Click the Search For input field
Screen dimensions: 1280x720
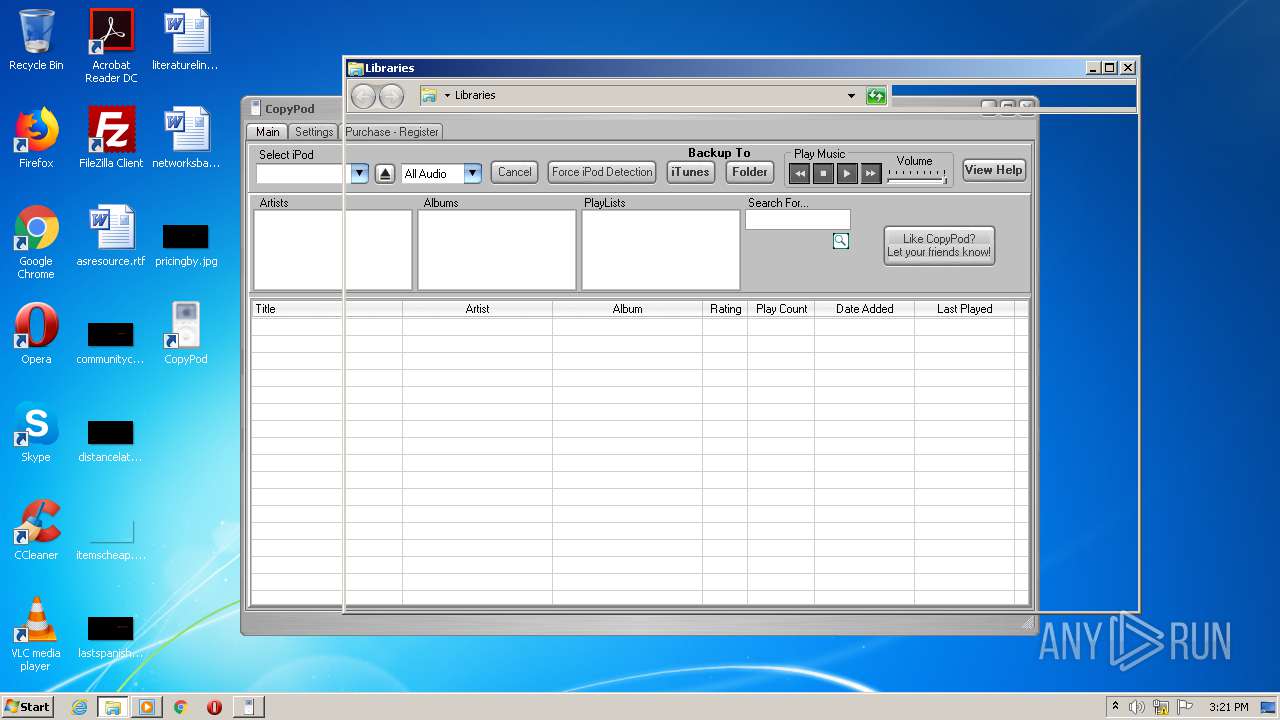point(798,220)
